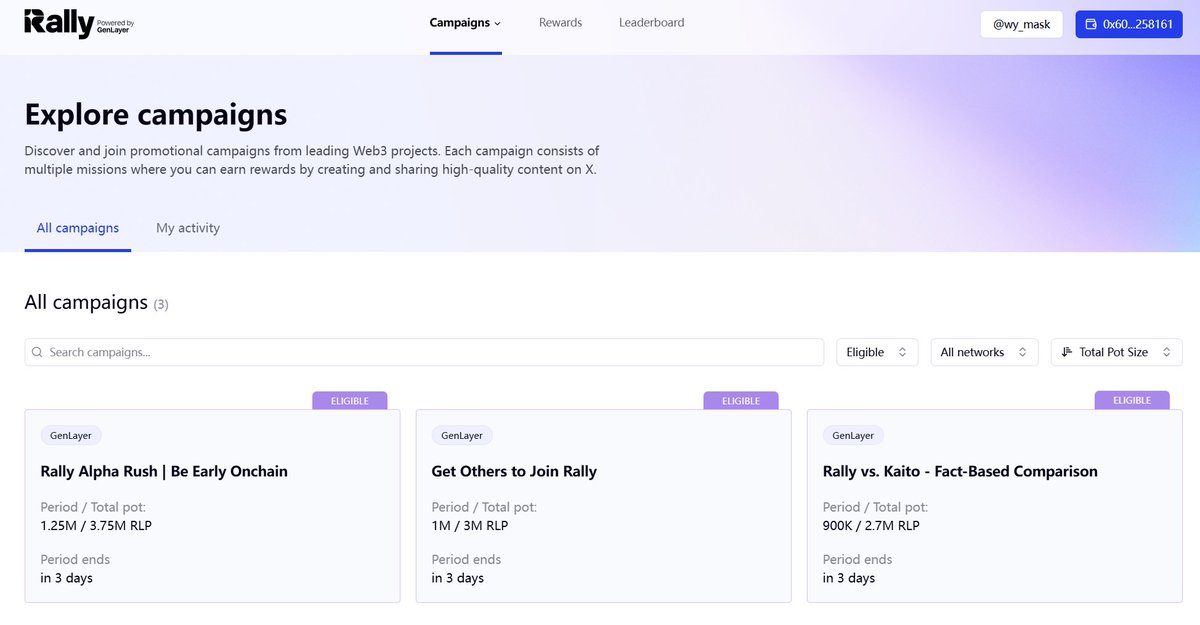Open Get Others to Join Rally campaign
Screen dimensions: 1200x625
coord(514,471)
